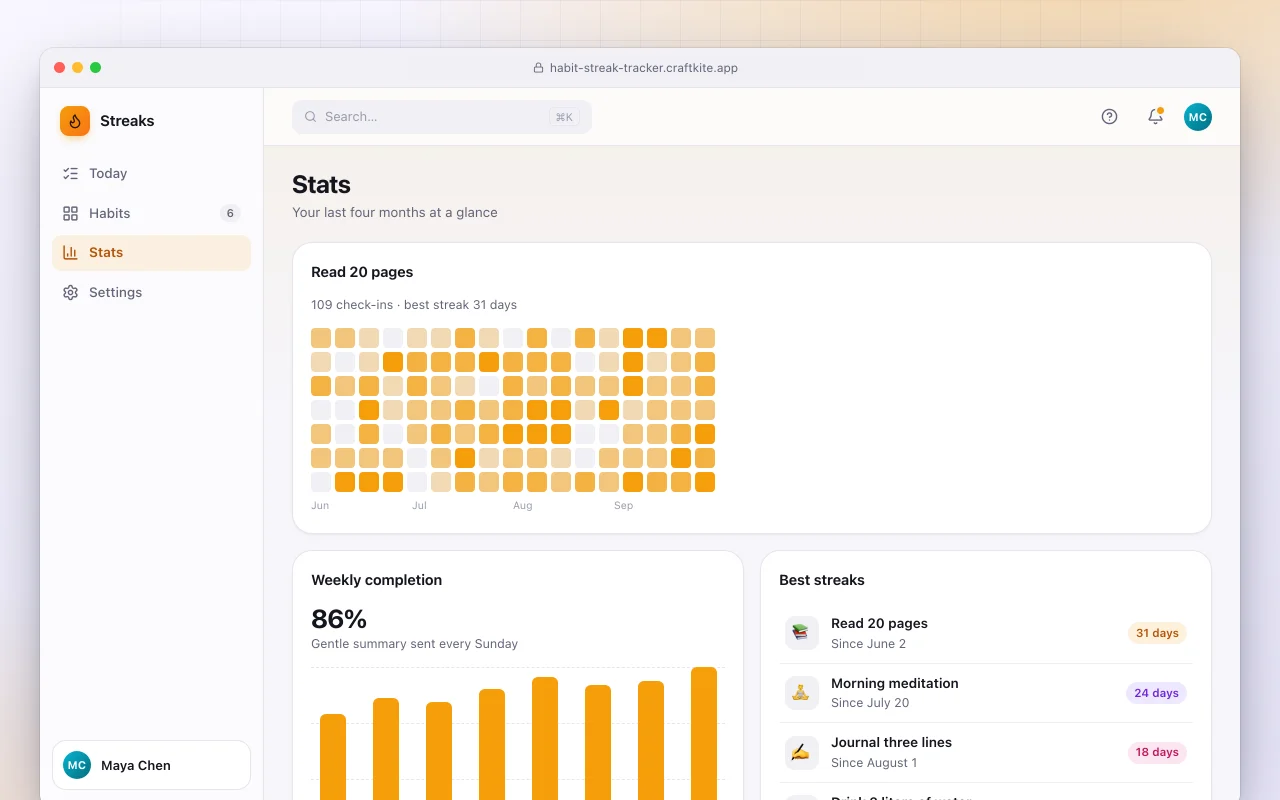
Task: Open the Read 20 pages streak row
Action: (985, 633)
